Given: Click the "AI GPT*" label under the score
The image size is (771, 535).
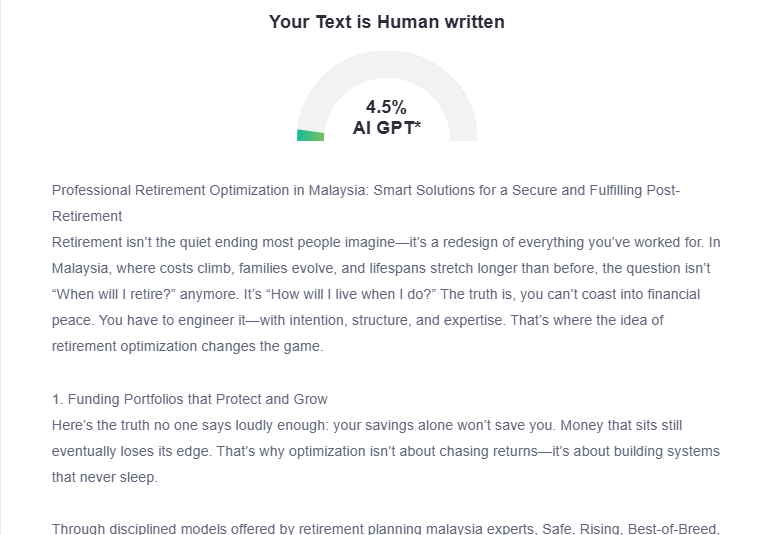Looking at the screenshot, I should point(386,128).
